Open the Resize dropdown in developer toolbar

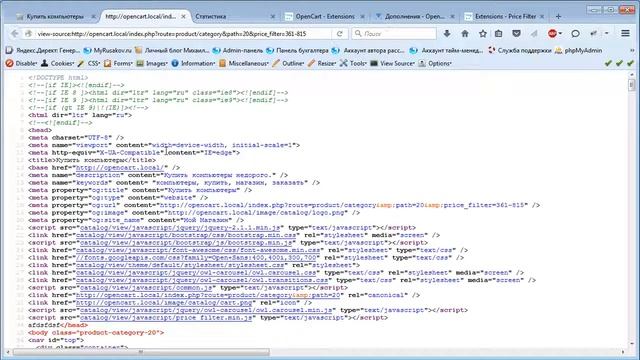(322, 63)
